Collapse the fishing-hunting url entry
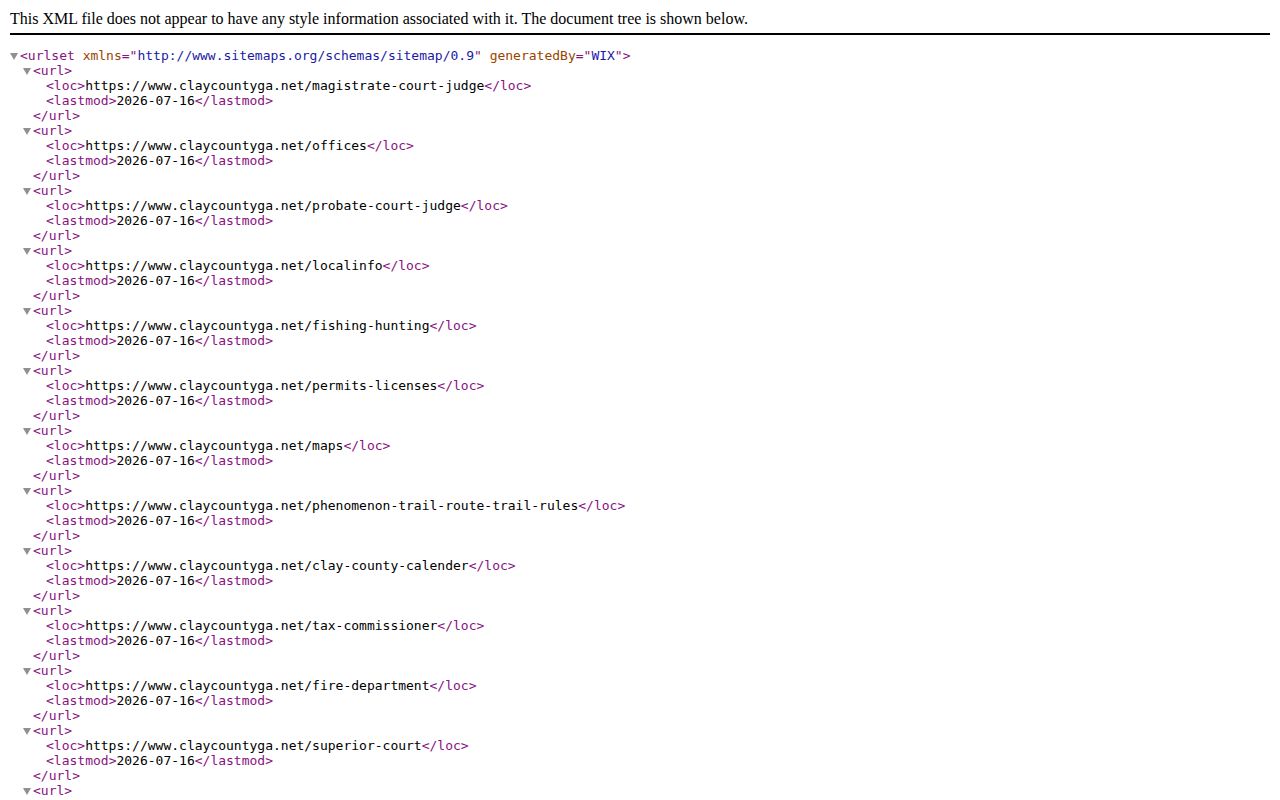1280x800 pixels. (27, 311)
